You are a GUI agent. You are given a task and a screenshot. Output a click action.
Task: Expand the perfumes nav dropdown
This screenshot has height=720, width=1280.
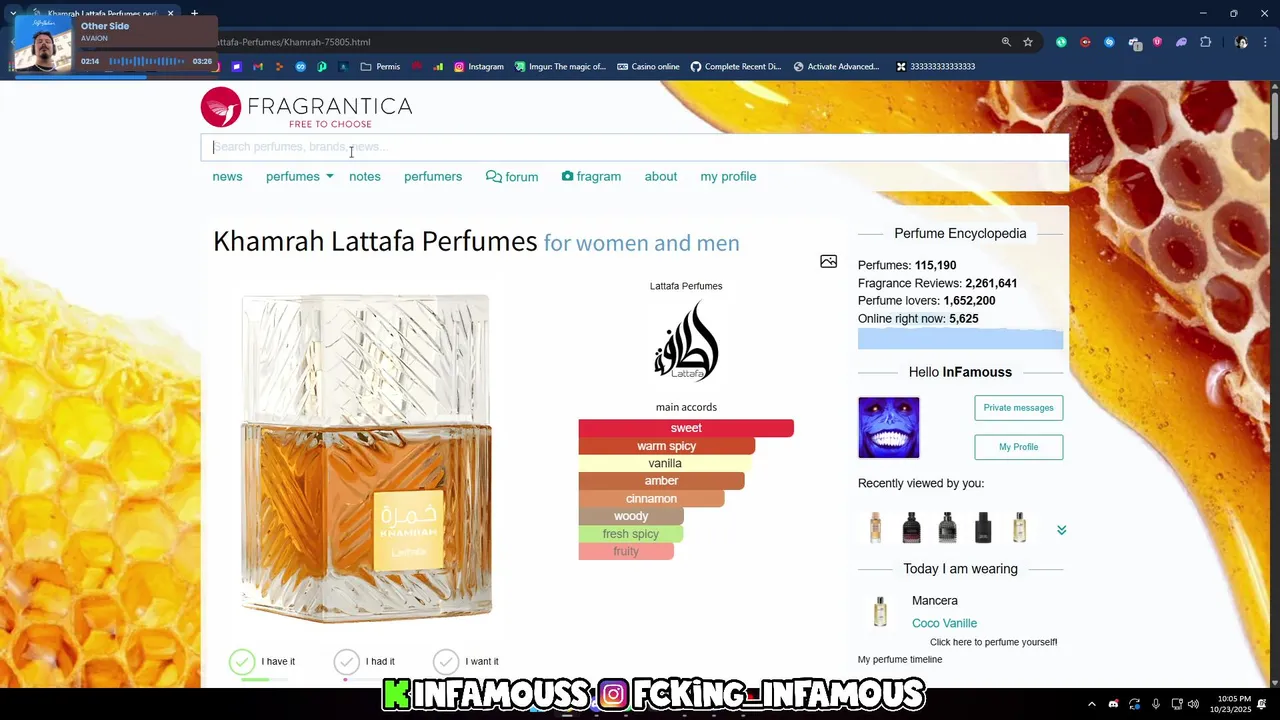[x=300, y=176]
